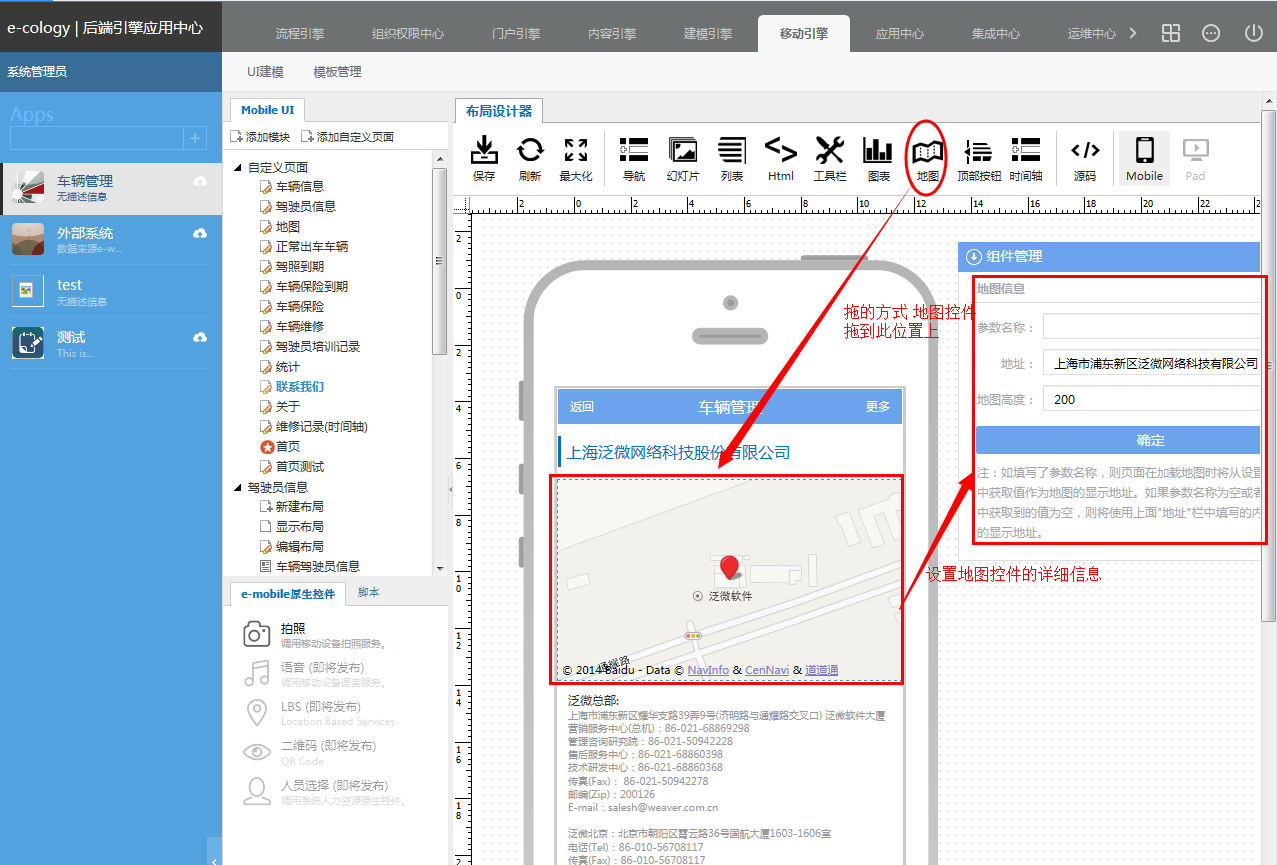Click 更多 in the phone preview header
The image size is (1277, 865).
click(x=878, y=406)
